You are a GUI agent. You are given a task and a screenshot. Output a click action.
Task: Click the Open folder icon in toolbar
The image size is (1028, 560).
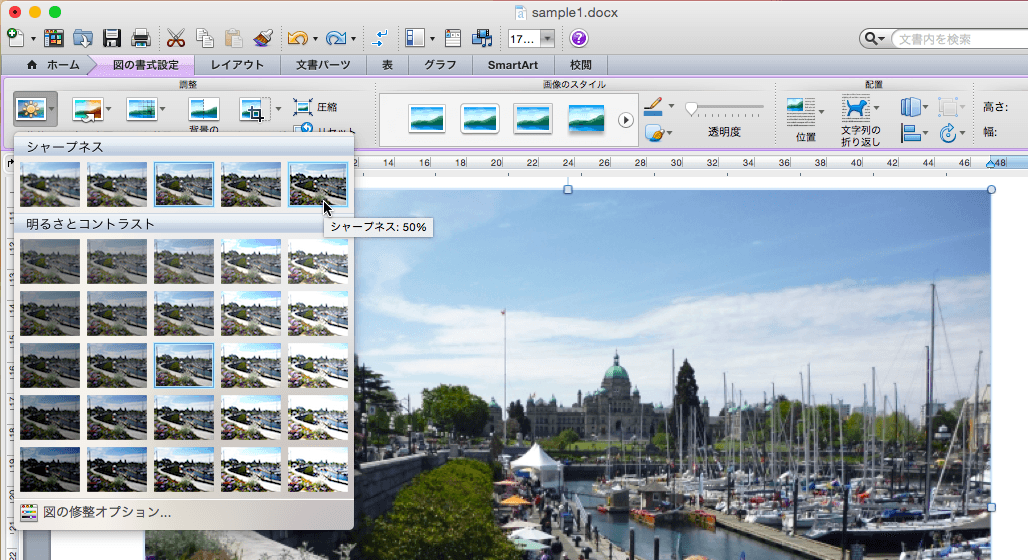(83, 39)
